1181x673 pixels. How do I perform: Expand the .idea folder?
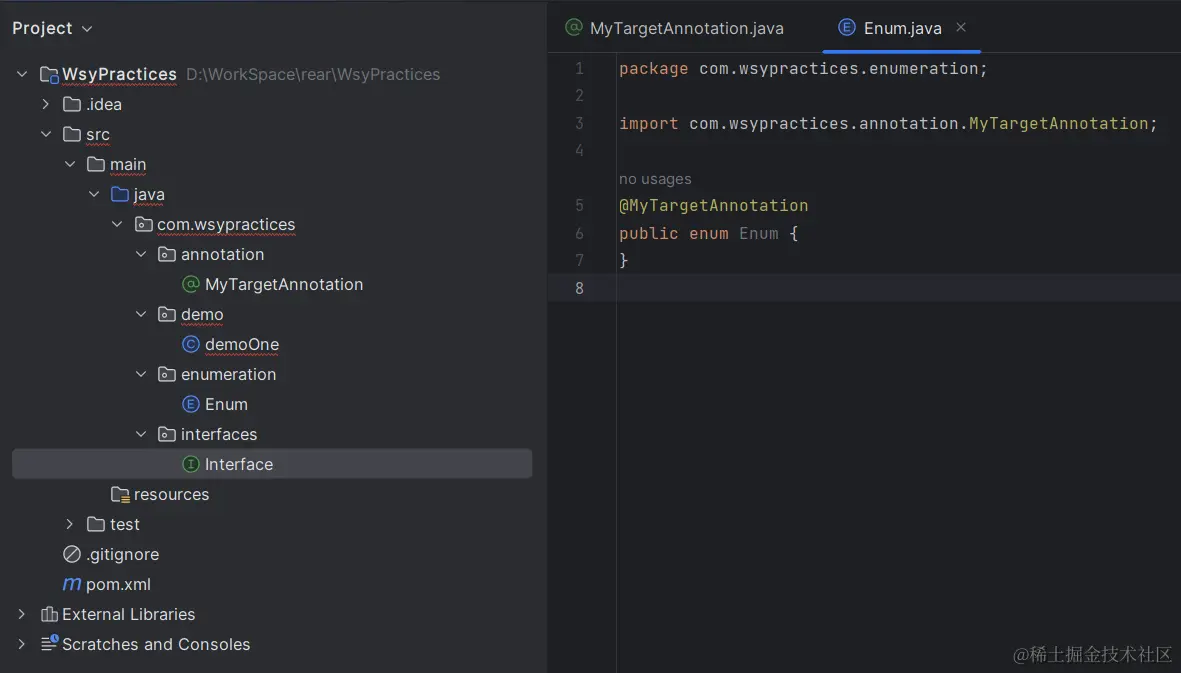coord(45,104)
